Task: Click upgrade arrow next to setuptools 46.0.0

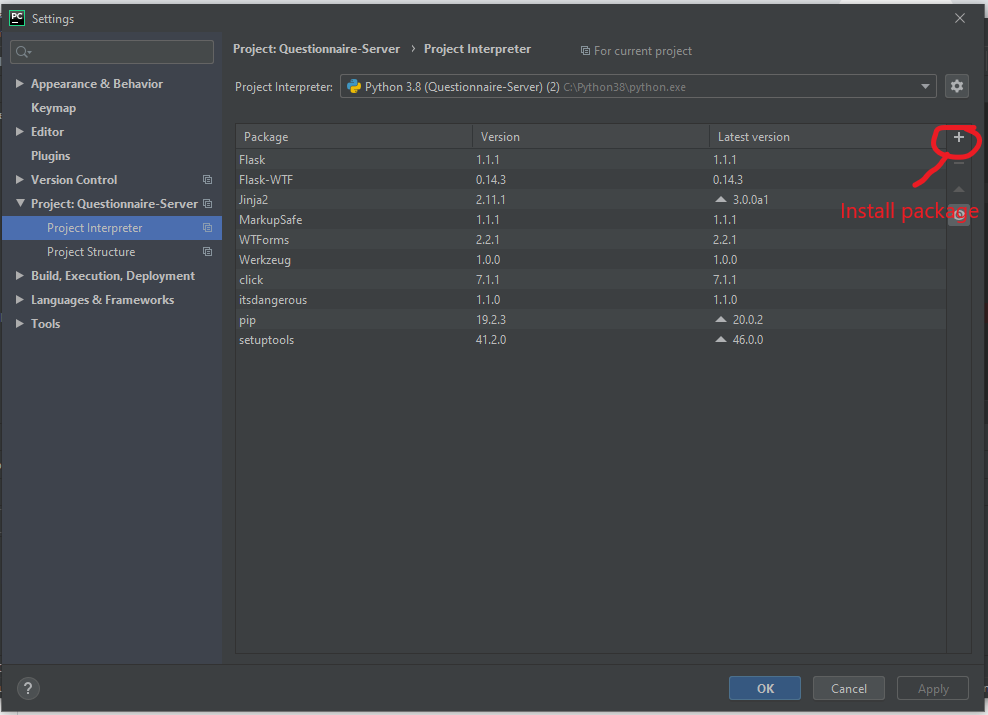Action: 721,340
